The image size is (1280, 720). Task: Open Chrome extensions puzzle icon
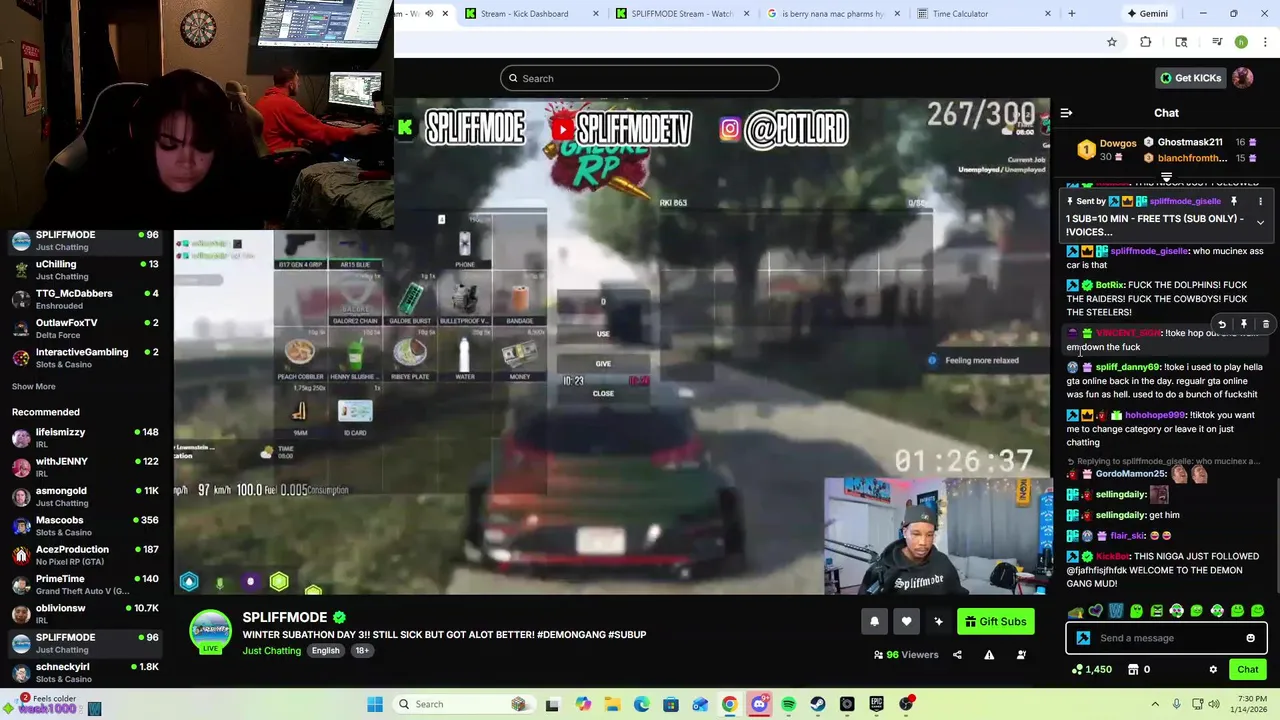click(1146, 42)
